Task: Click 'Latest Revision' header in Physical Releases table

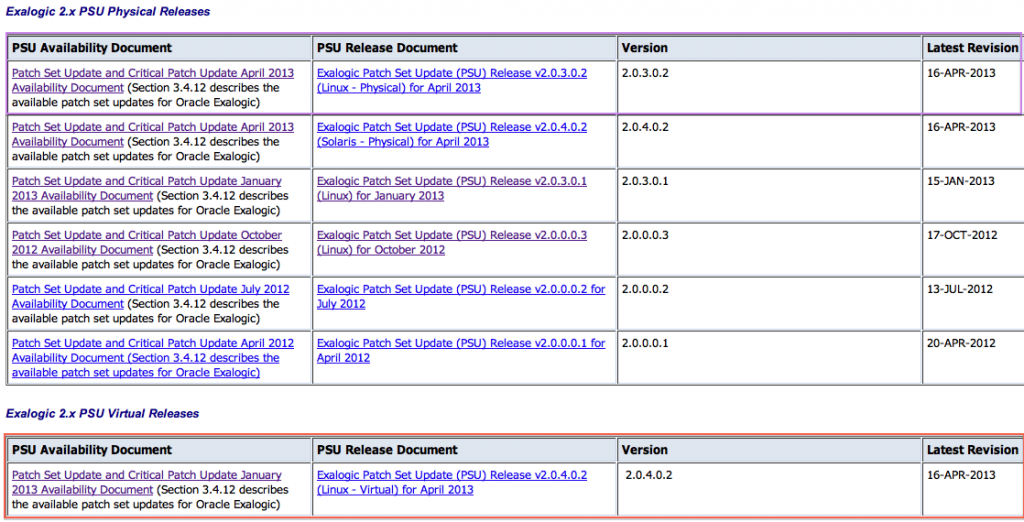Action: (x=972, y=48)
